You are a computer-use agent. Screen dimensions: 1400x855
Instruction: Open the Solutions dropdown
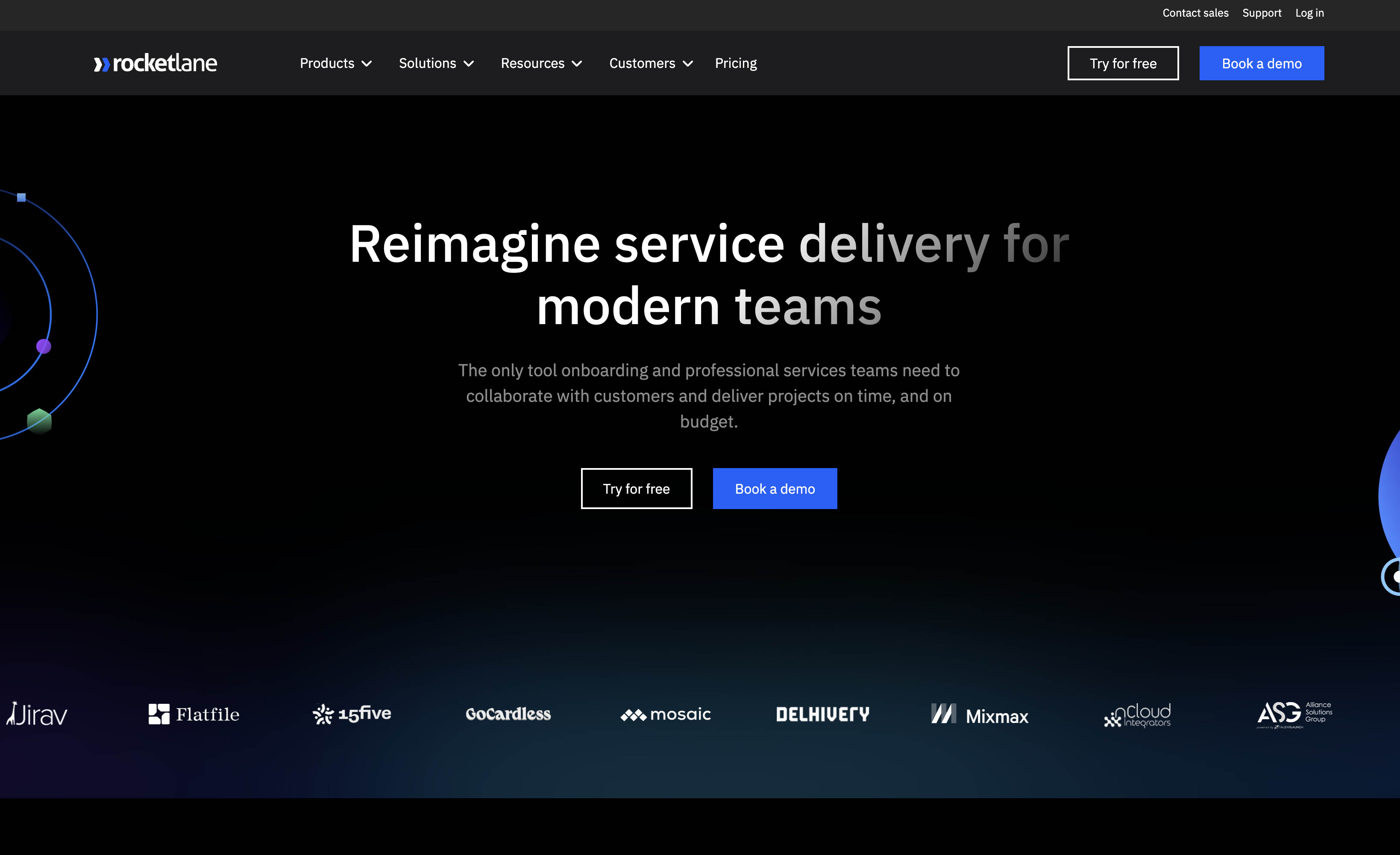pyautogui.click(x=436, y=63)
